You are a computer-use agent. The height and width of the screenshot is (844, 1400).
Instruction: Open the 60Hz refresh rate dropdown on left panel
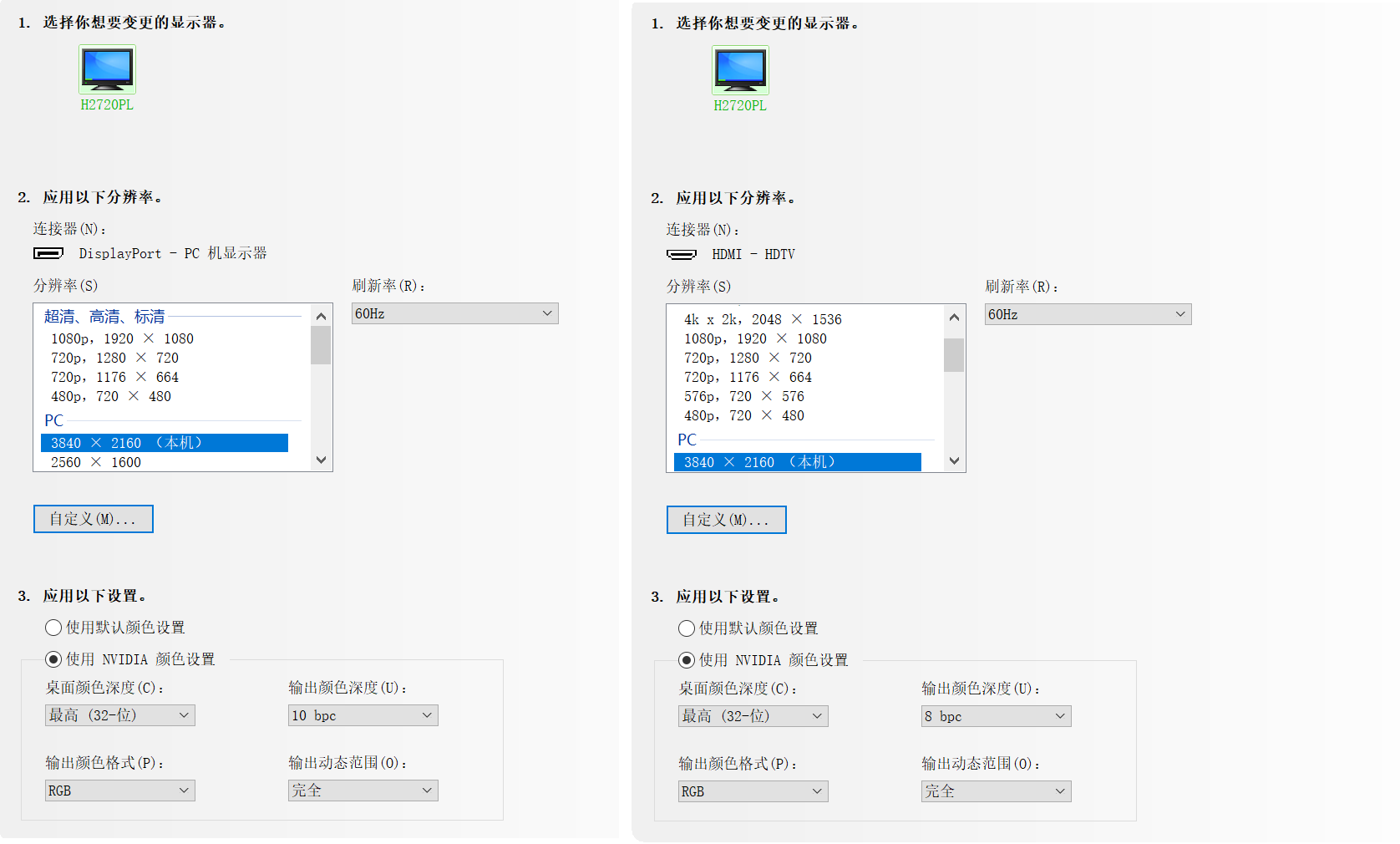[454, 313]
